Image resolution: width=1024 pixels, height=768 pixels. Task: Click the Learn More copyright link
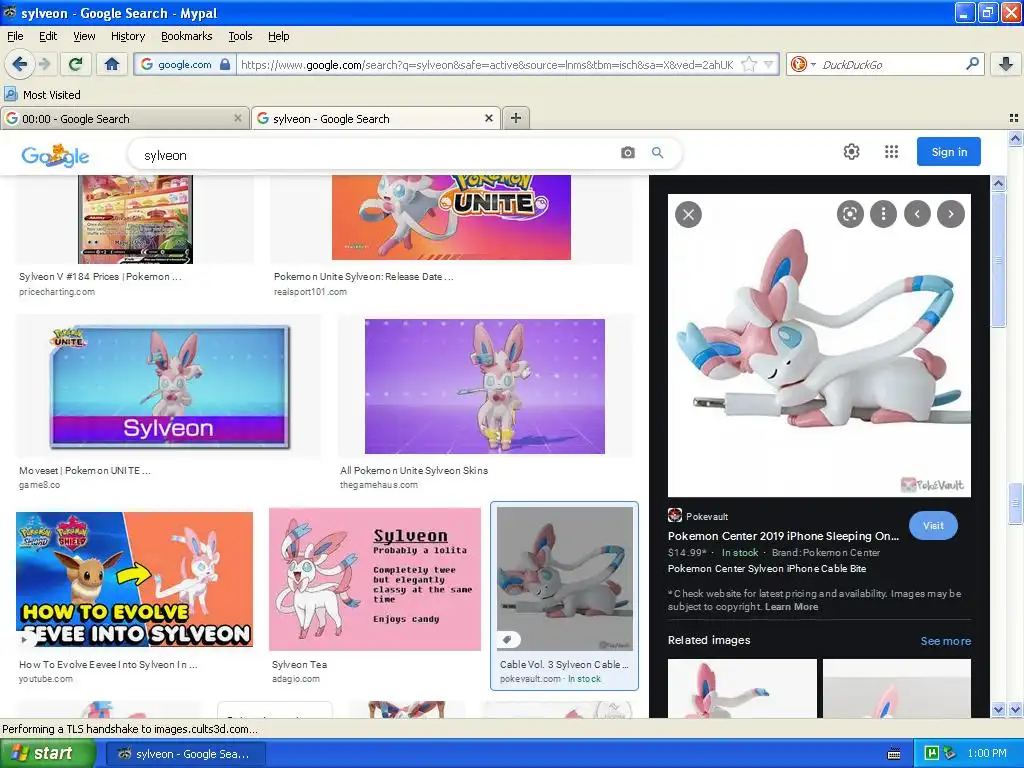792,607
